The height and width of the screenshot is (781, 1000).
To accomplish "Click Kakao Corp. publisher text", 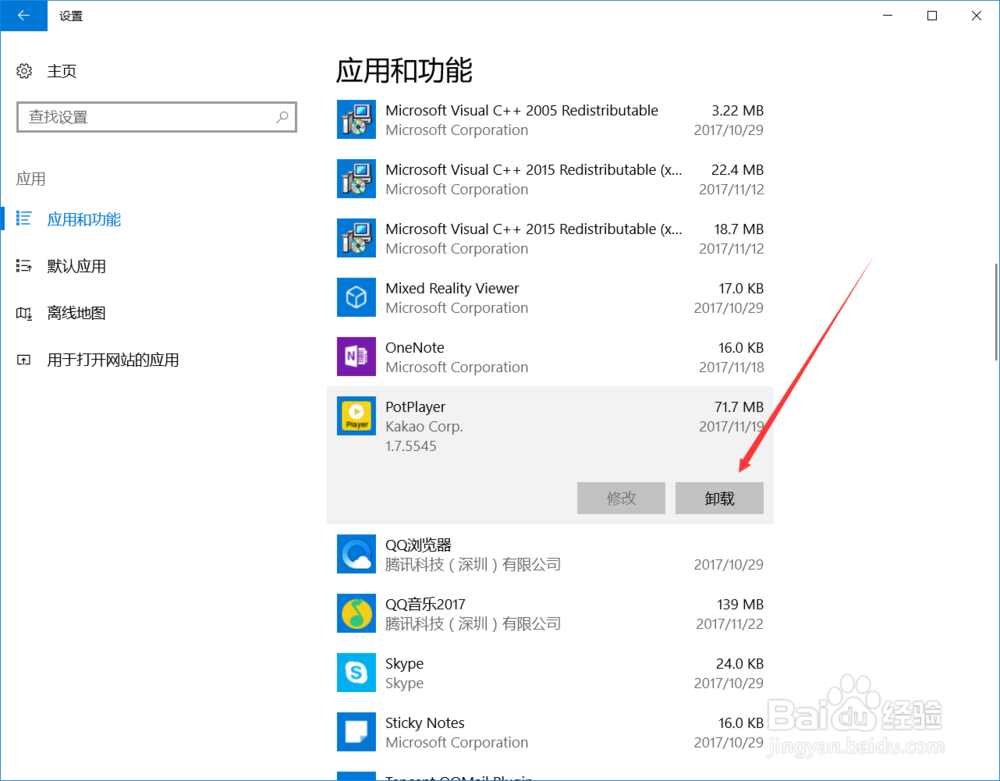I will pyautogui.click(x=424, y=427).
